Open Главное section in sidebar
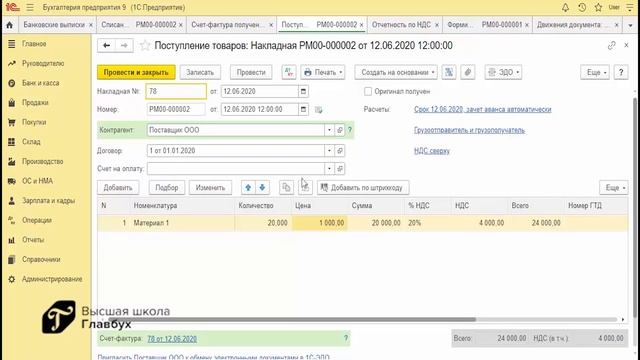The image size is (640, 360). coord(34,44)
